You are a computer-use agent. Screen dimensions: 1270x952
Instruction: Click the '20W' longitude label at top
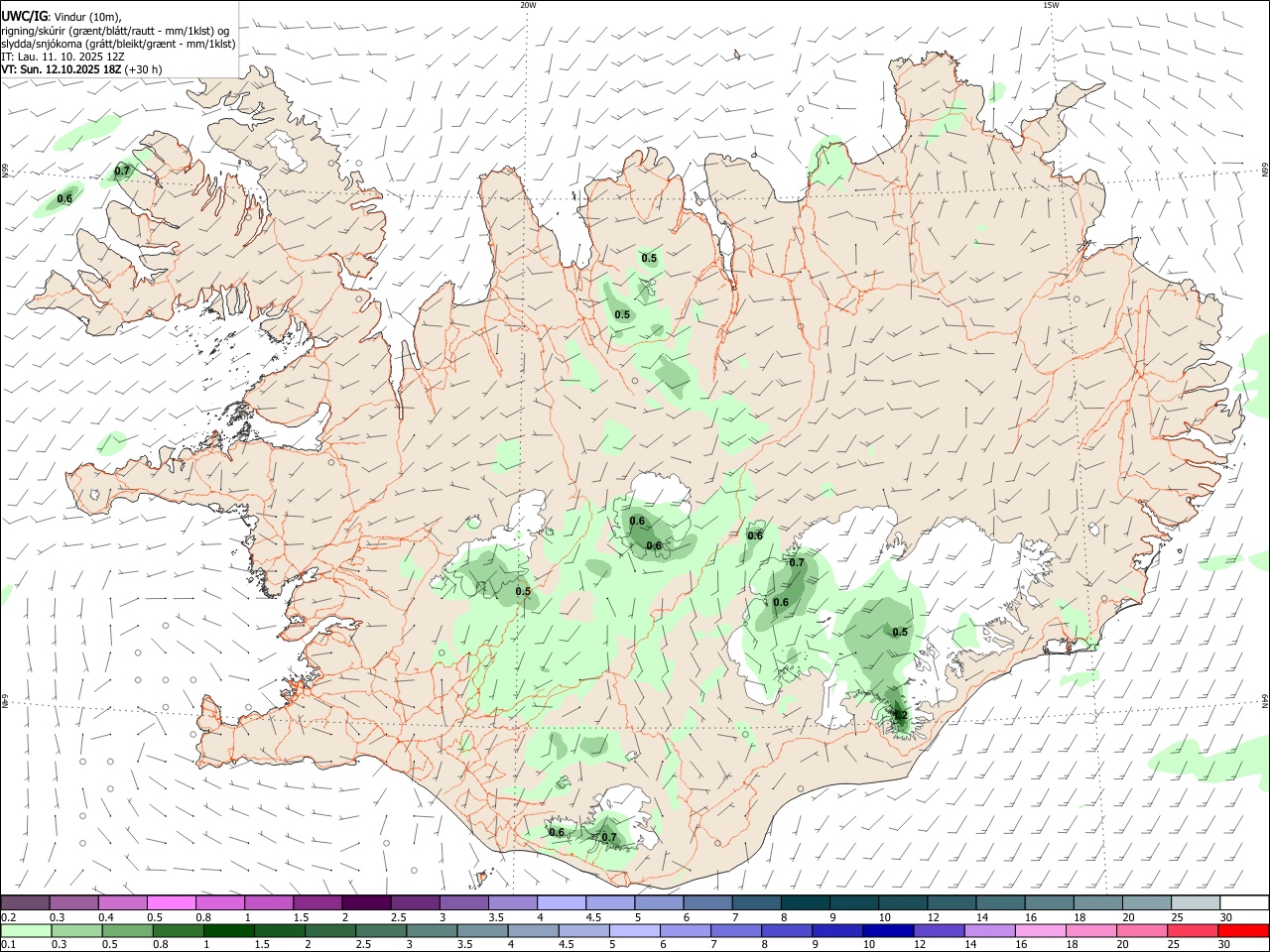528,5
